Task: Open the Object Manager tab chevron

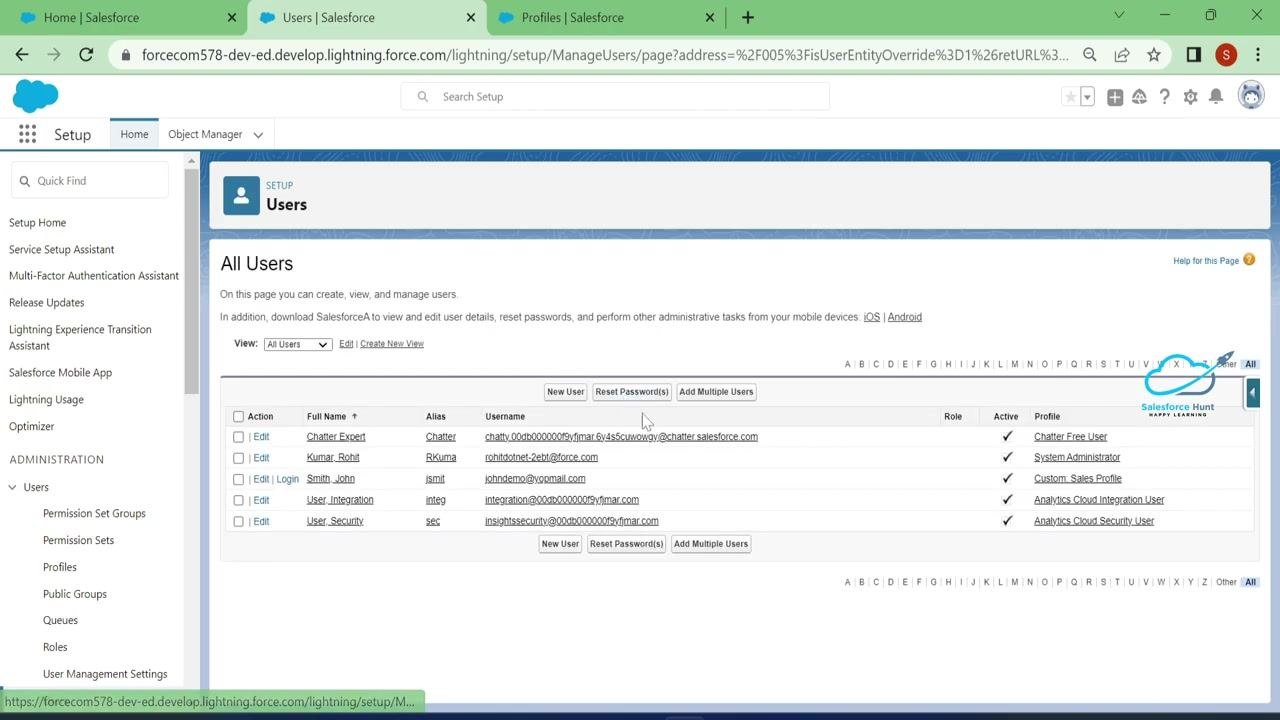Action: click(258, 135)
